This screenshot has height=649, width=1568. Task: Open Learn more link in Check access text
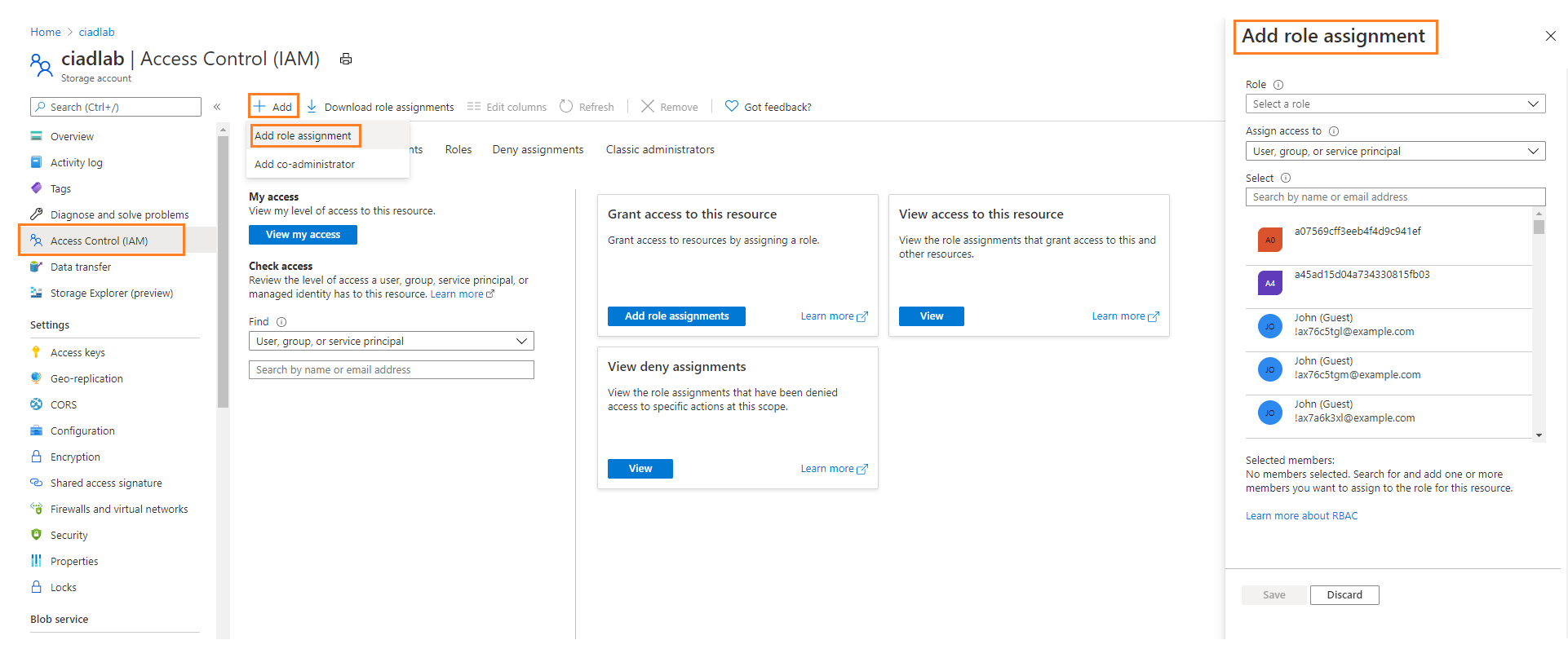[462, 294]
